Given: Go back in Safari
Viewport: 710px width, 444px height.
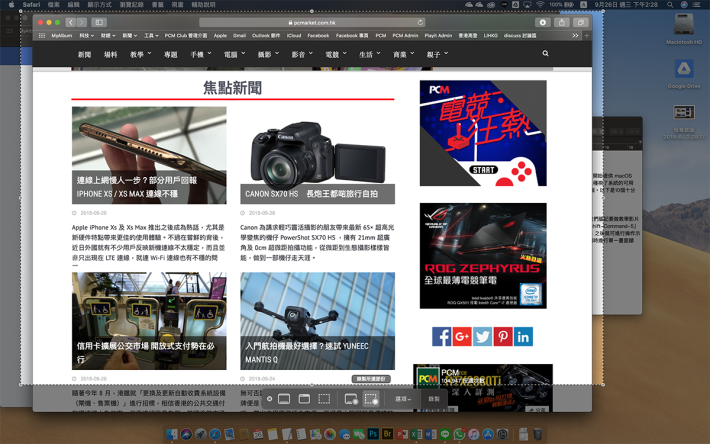Looking at the screenshot, I should [x=71, y=22].
